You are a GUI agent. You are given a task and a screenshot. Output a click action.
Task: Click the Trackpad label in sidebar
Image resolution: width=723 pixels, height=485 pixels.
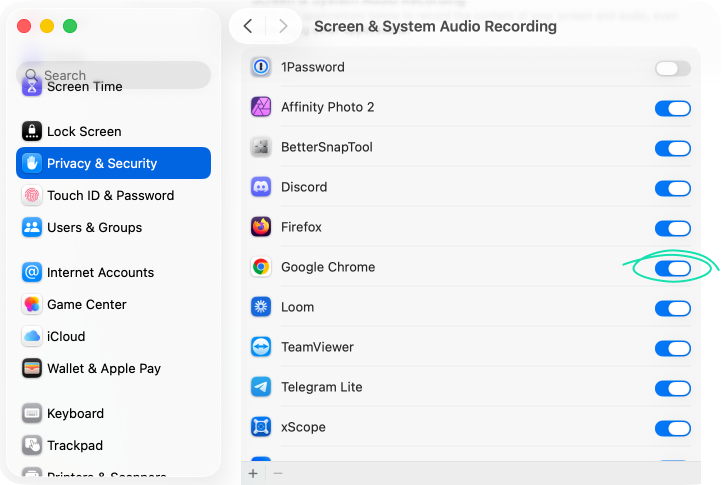tap(75, 445)
